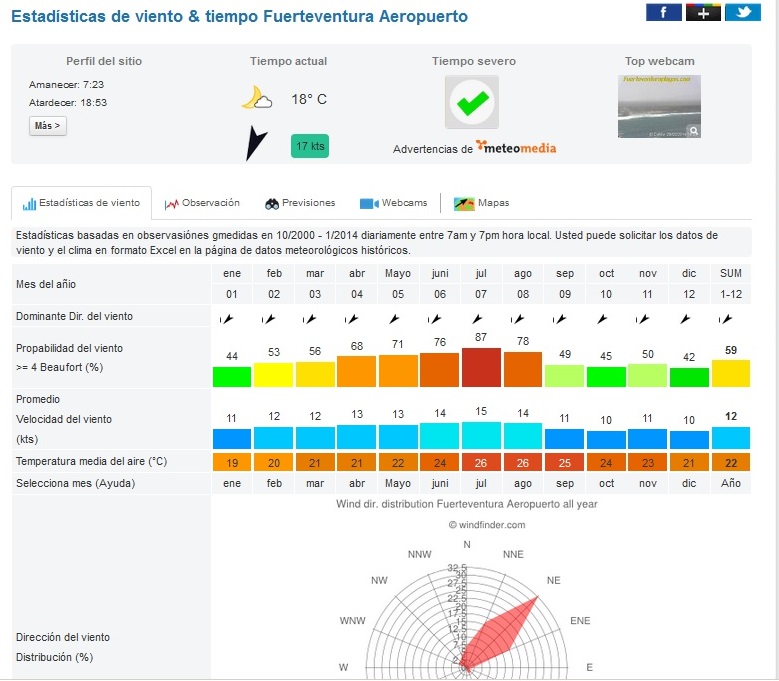Select month dic in Selecciona mes row

tap(689, 483)
